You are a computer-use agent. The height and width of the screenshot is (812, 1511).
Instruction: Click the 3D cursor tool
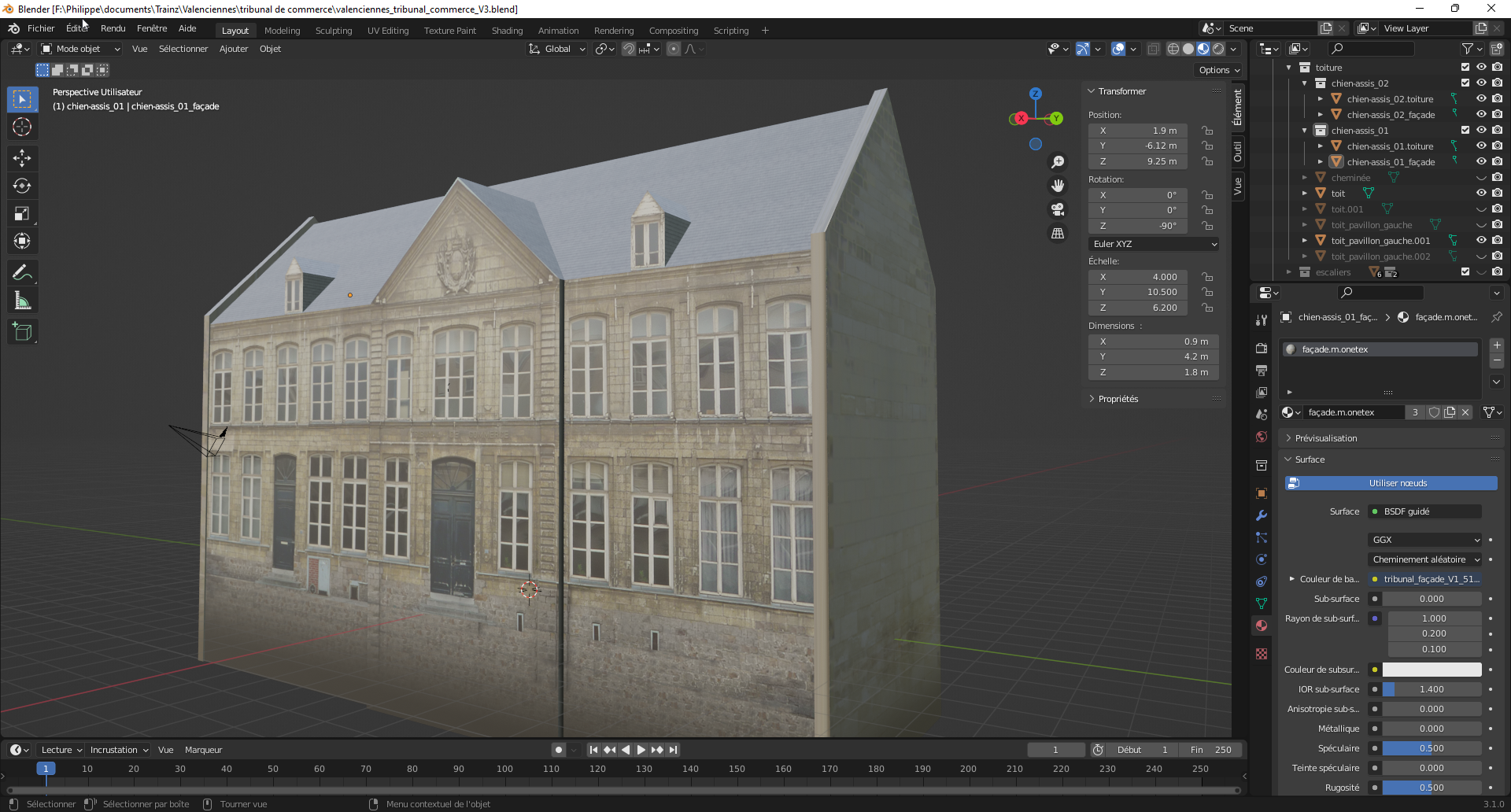(x=22, y=127)
